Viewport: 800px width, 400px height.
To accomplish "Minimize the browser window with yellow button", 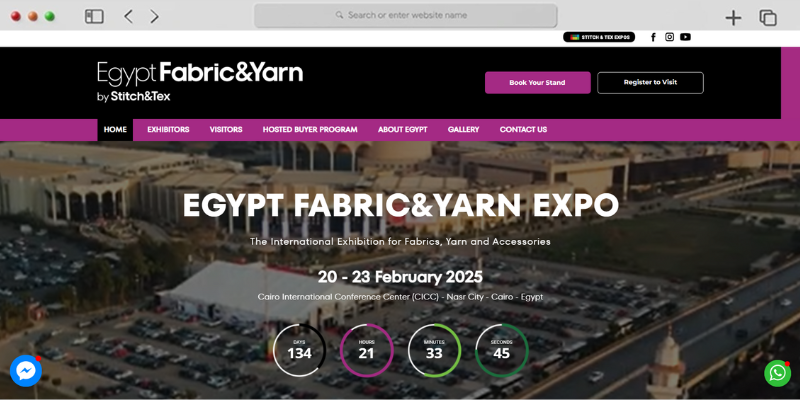I will point(33,16).
